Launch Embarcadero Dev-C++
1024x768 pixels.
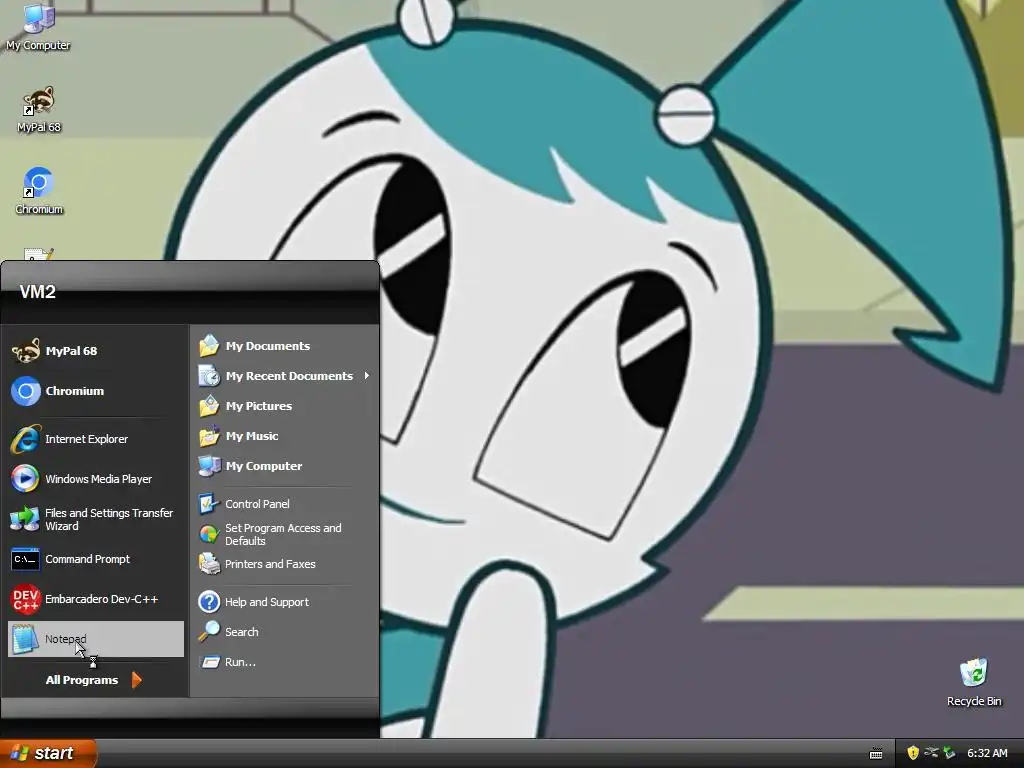pos(95,599)
